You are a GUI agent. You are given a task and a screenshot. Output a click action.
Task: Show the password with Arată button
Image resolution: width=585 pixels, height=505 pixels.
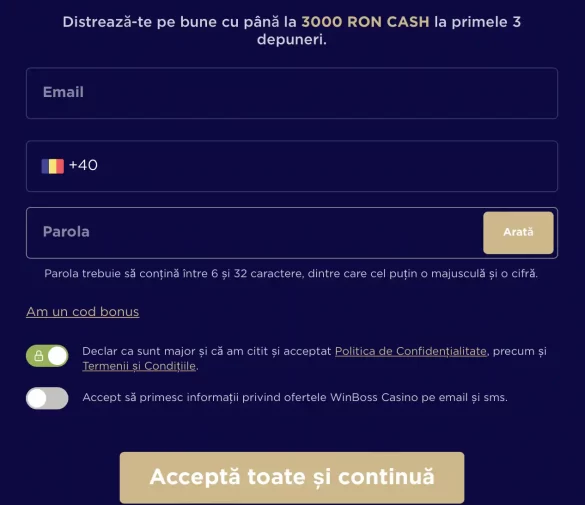[518, 233]
